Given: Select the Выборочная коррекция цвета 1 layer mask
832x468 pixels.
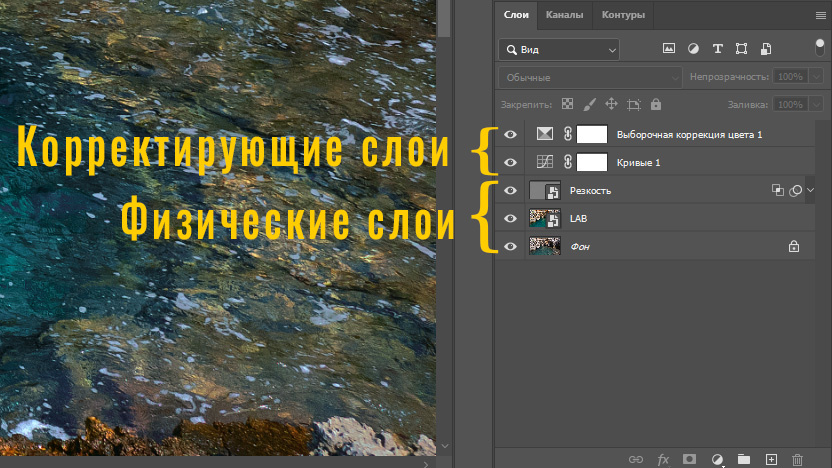Looking at the screenshot, I should [x=592, y=134].
